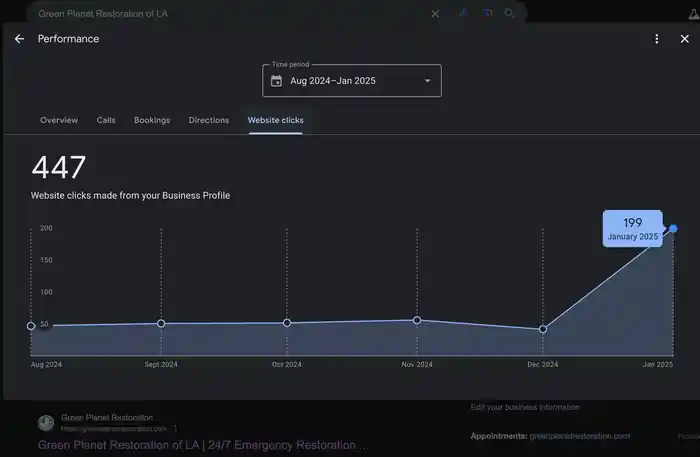Select the Website clicks tab
The image size is (700, 457).
(x=275, y=120)
